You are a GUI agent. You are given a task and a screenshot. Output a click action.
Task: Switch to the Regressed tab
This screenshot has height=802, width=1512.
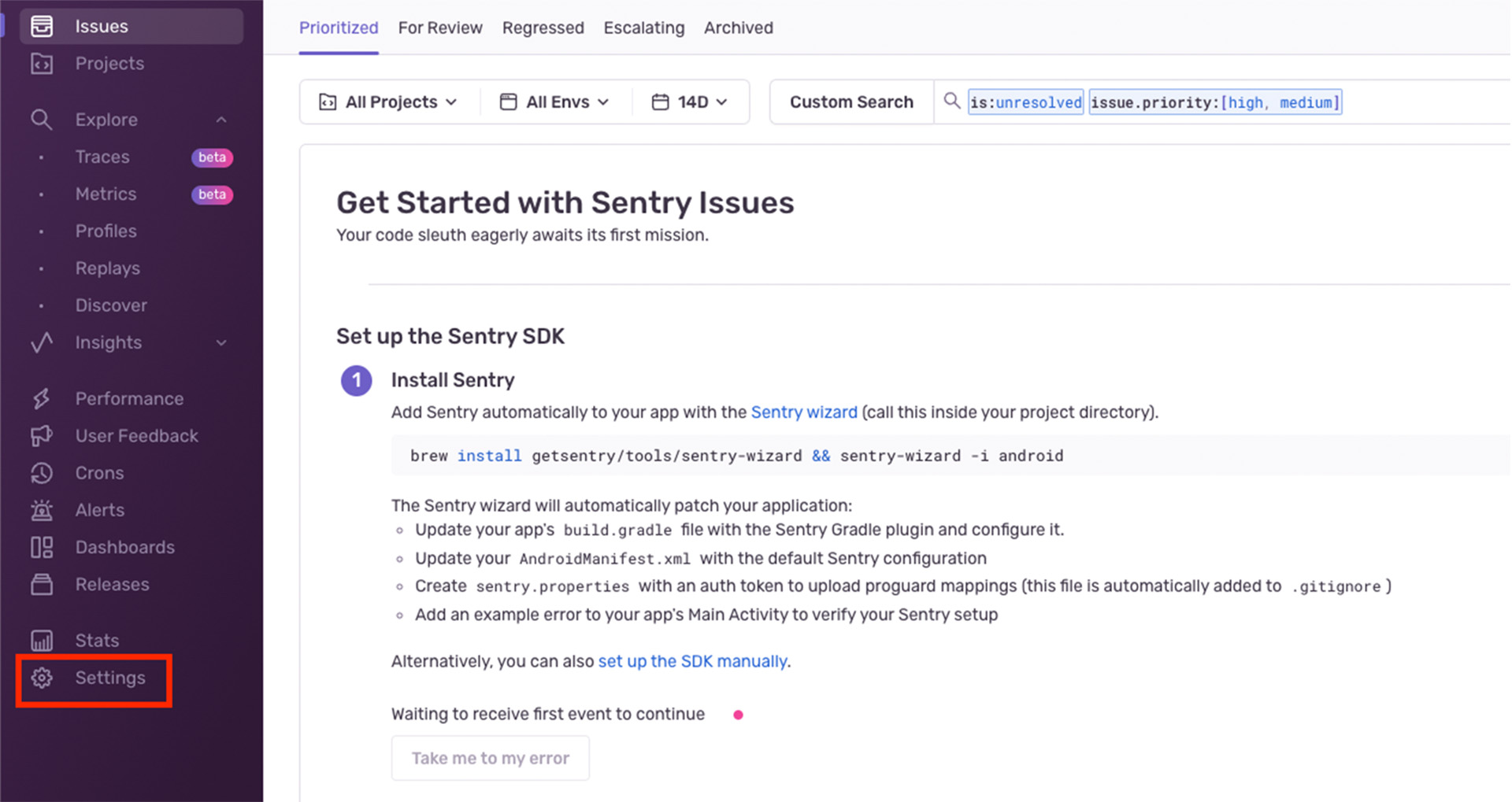[543, 28]
